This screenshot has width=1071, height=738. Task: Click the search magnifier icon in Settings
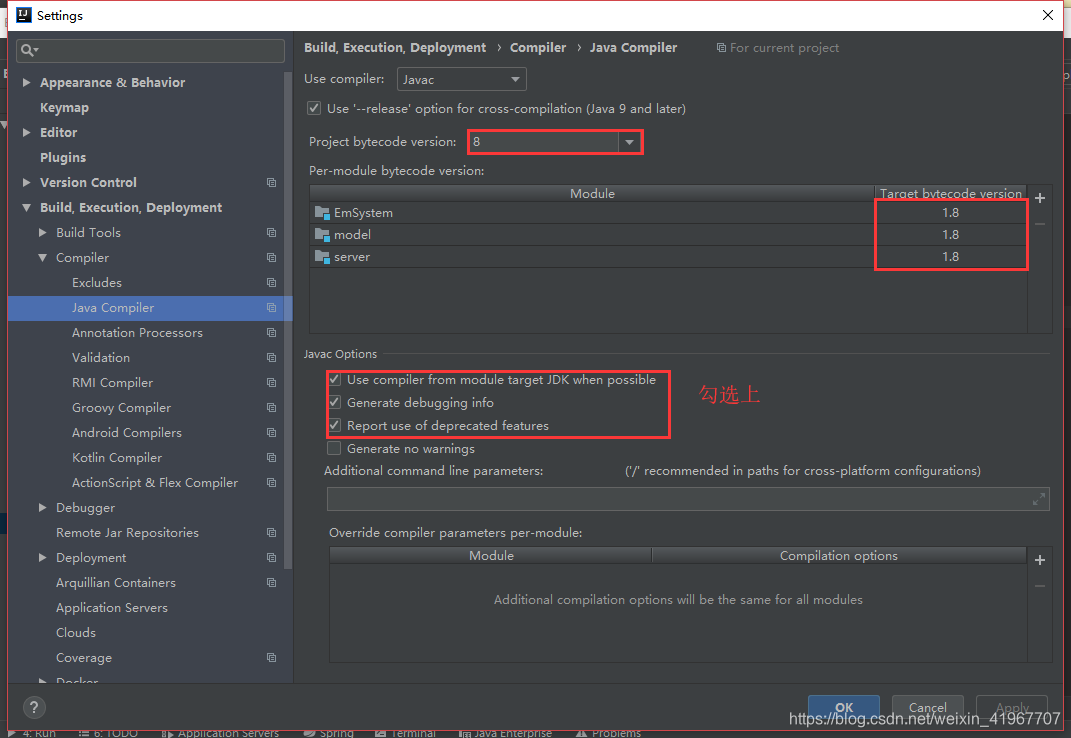(x=29, y=50)
